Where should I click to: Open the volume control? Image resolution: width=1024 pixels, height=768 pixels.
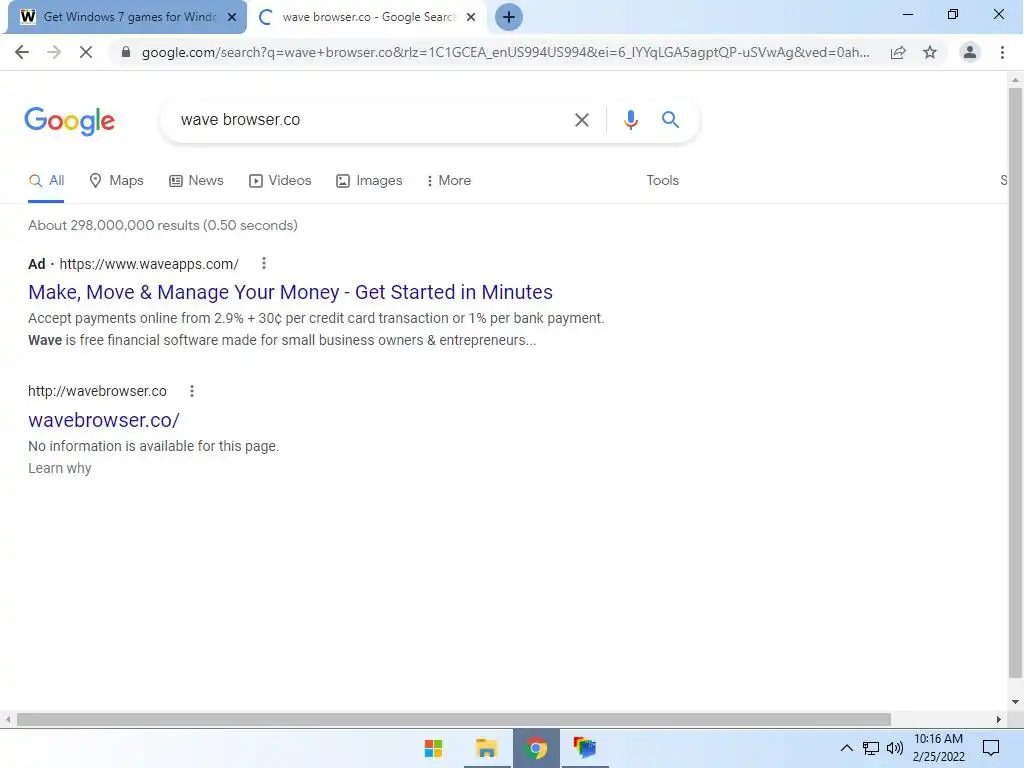pos(895,748)
